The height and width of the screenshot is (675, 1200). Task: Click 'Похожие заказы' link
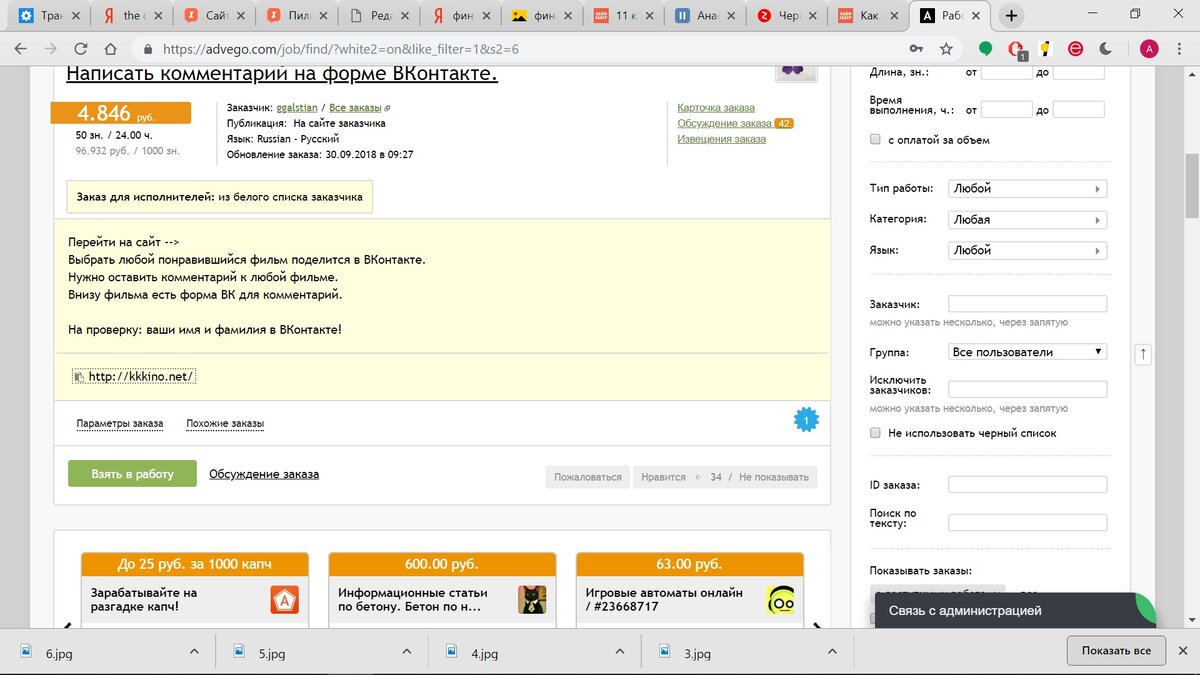tap(225, 424)
